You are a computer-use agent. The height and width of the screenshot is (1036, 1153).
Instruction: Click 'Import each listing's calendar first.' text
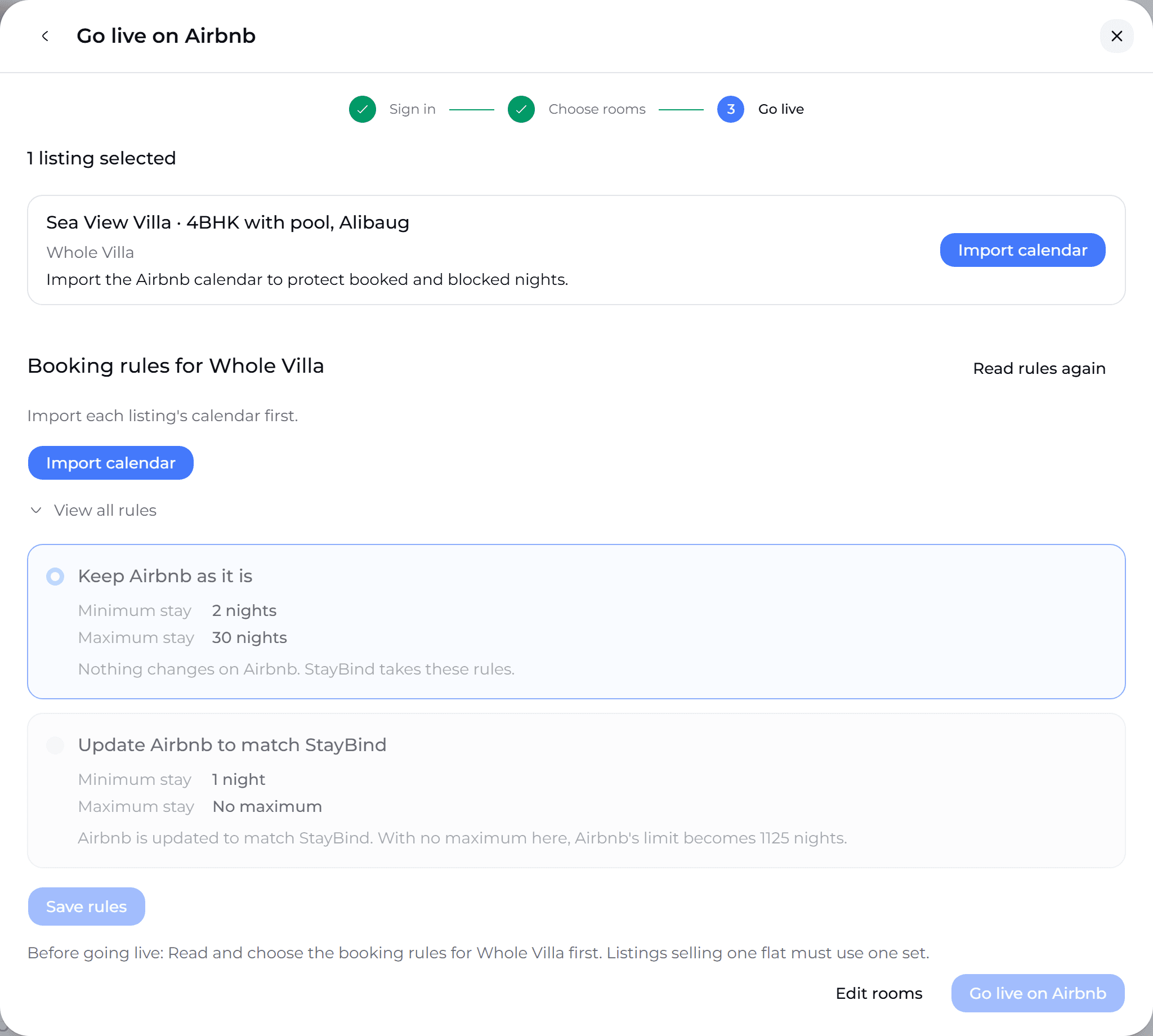click(x=163, y=416)
